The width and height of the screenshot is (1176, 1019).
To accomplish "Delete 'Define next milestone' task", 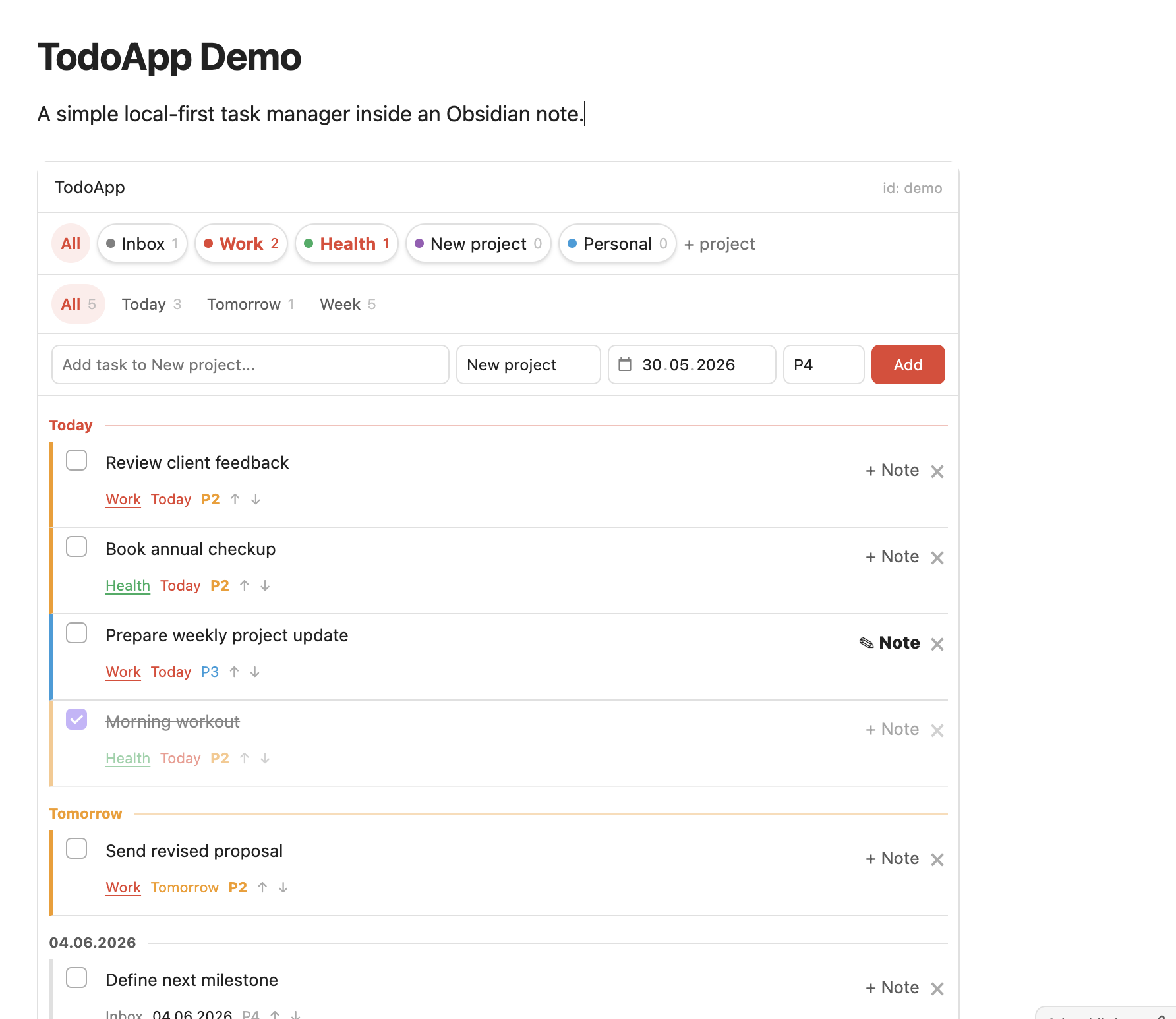I will point(937,989).
